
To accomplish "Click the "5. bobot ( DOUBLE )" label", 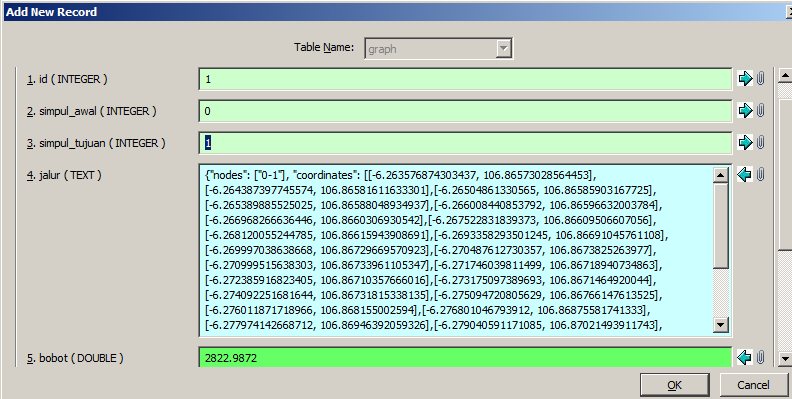I will (x=75, y=358).
